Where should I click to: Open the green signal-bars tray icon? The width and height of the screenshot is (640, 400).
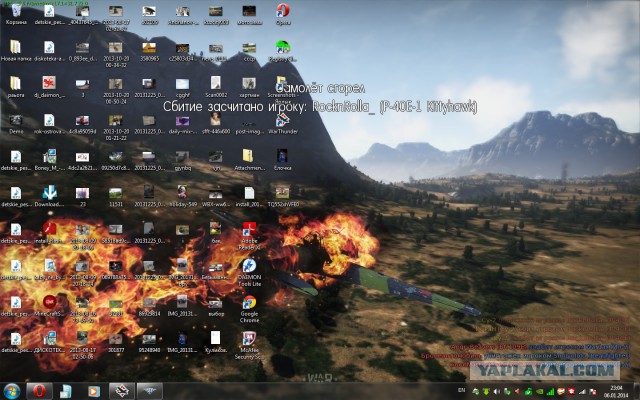(x=551, y=391)
